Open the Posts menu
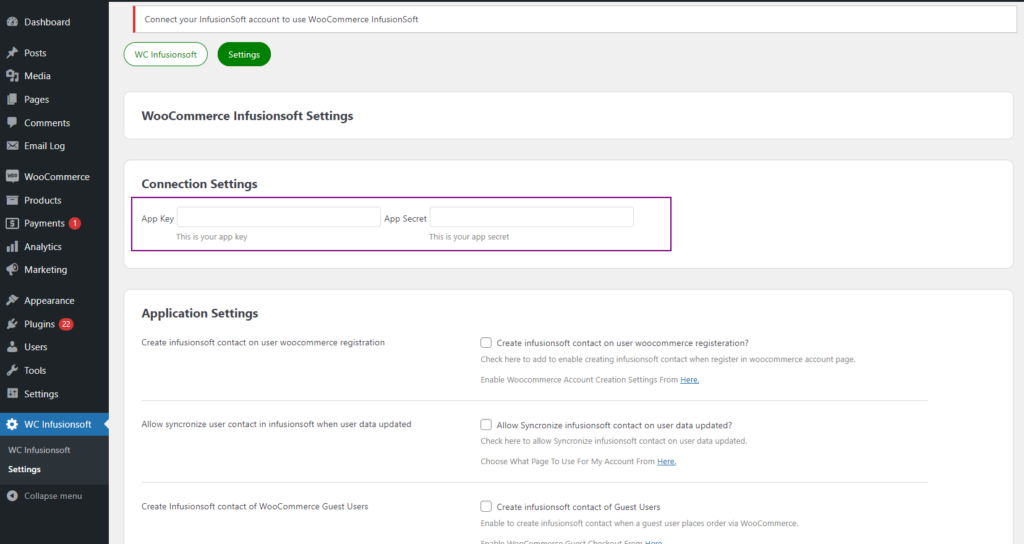This screenshot has height=544, width=1024. coord(54,53)
